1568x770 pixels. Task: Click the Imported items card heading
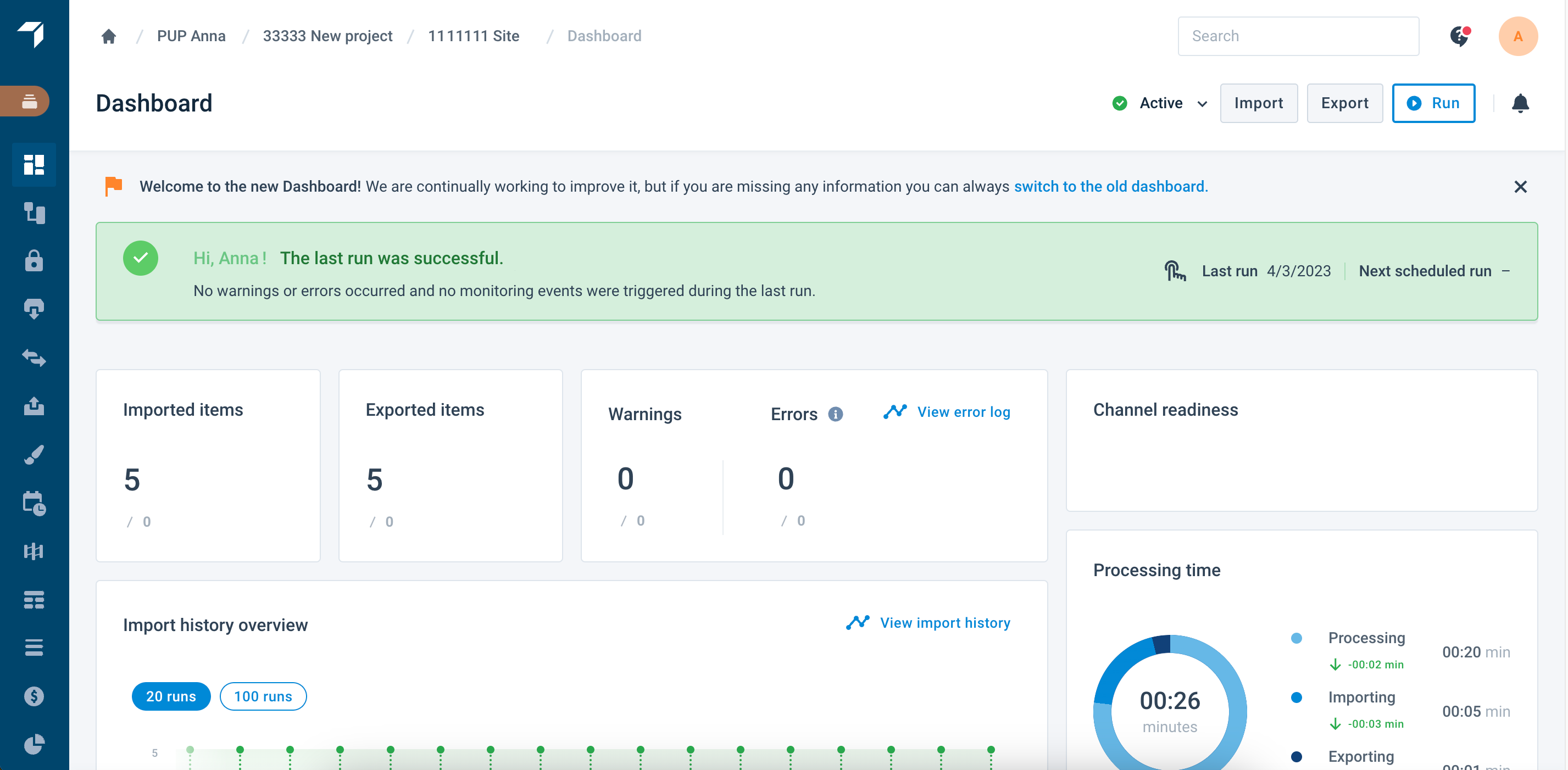pos(183,410)
